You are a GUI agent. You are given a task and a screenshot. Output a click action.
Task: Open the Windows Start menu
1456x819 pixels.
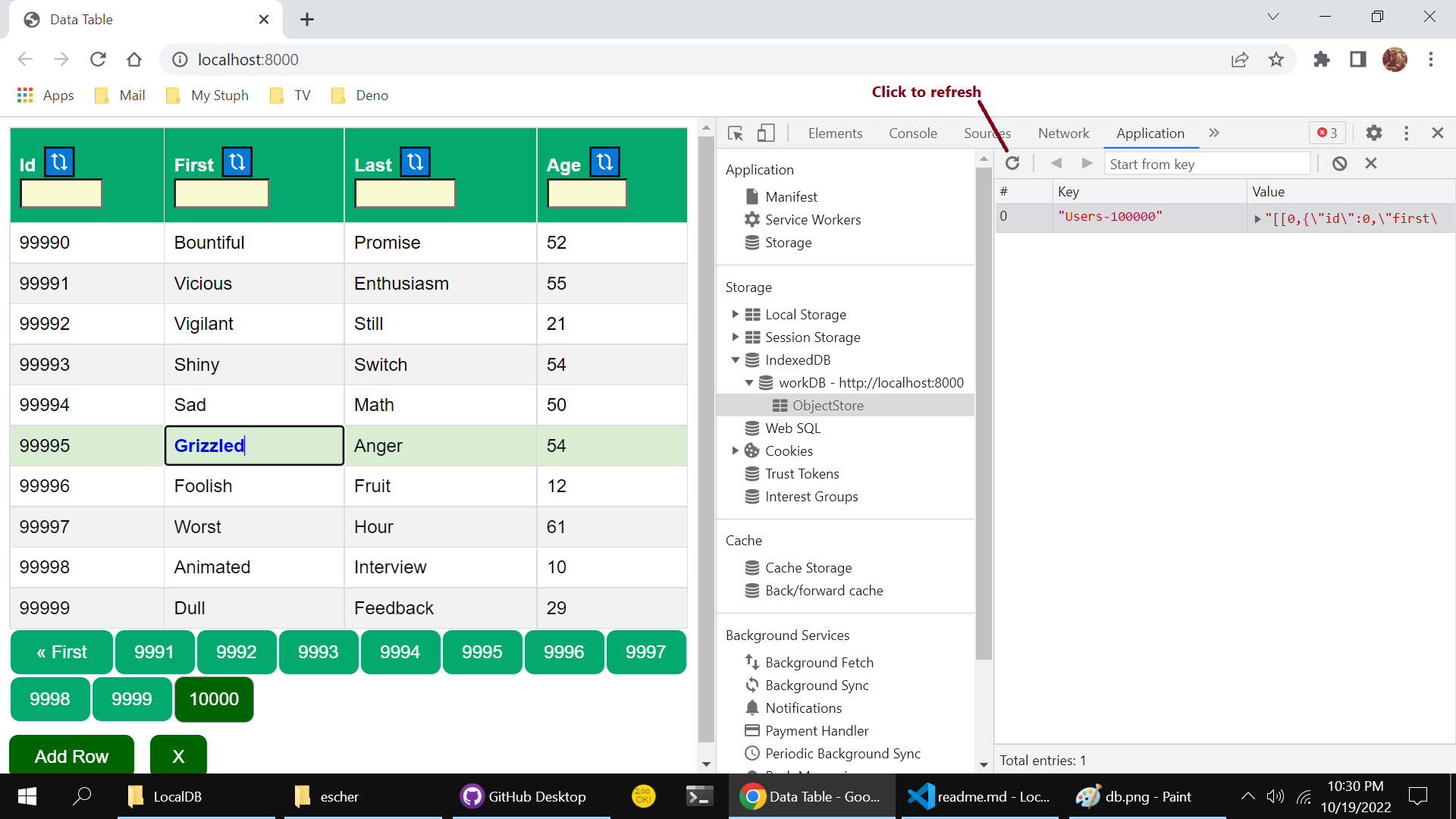click(x=27, y=796)
